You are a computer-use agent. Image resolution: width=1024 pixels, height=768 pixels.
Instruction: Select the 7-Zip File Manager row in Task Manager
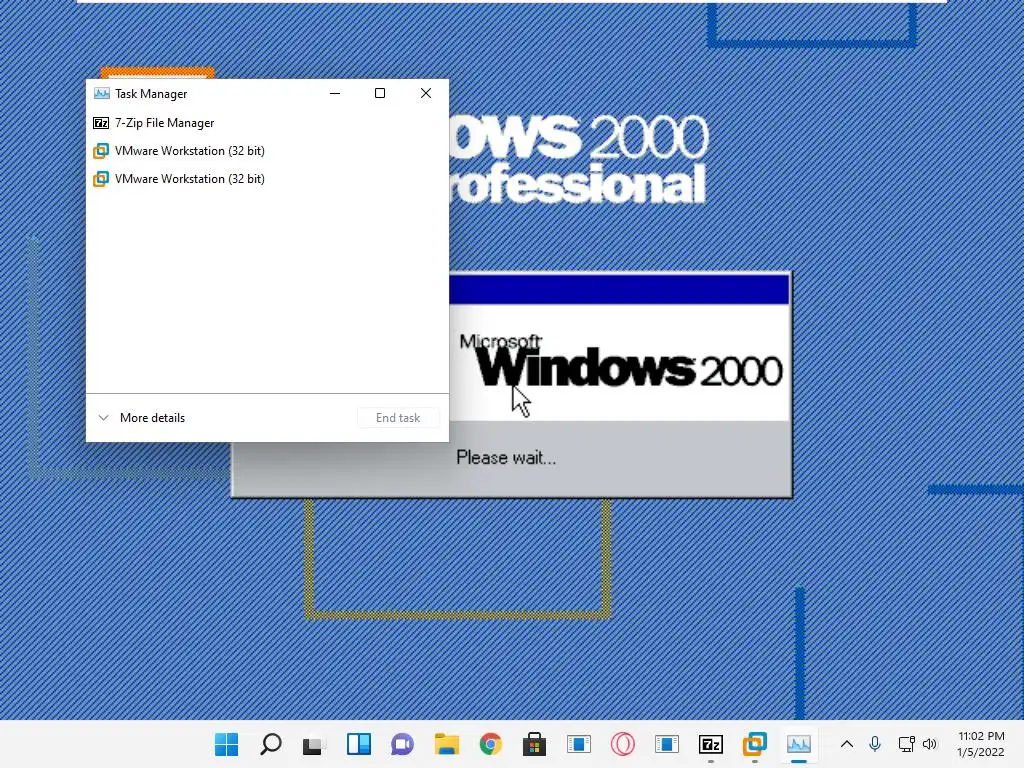point(267,123)
